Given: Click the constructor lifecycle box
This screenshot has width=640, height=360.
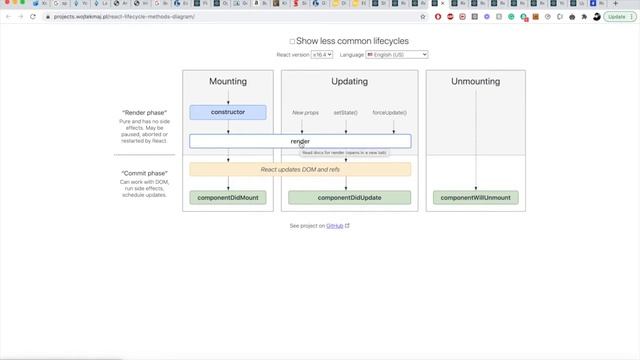Looking at the screenshot, I should 228,112.
